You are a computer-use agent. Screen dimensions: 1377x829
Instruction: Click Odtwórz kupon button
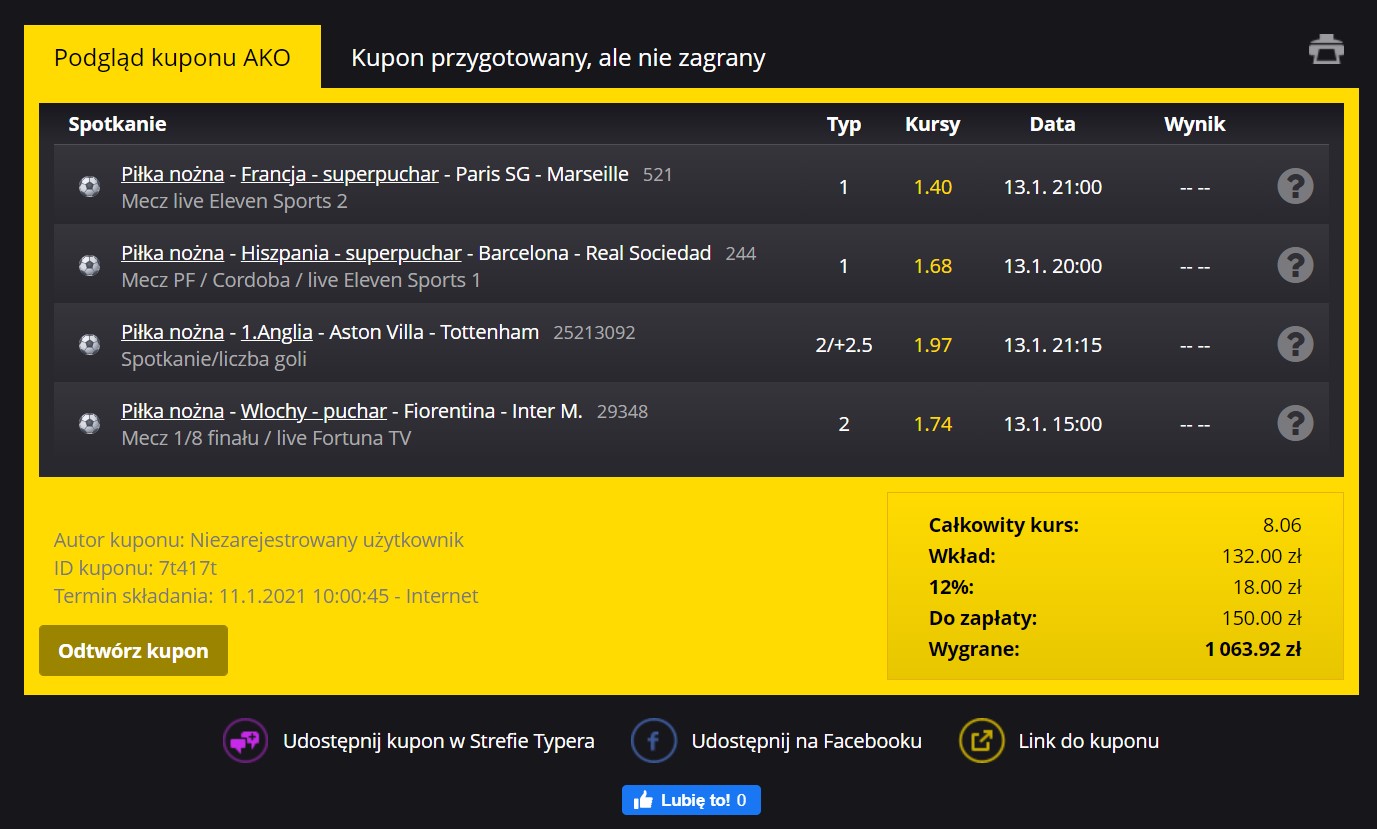pyautogui.click(x=133, y=651)
